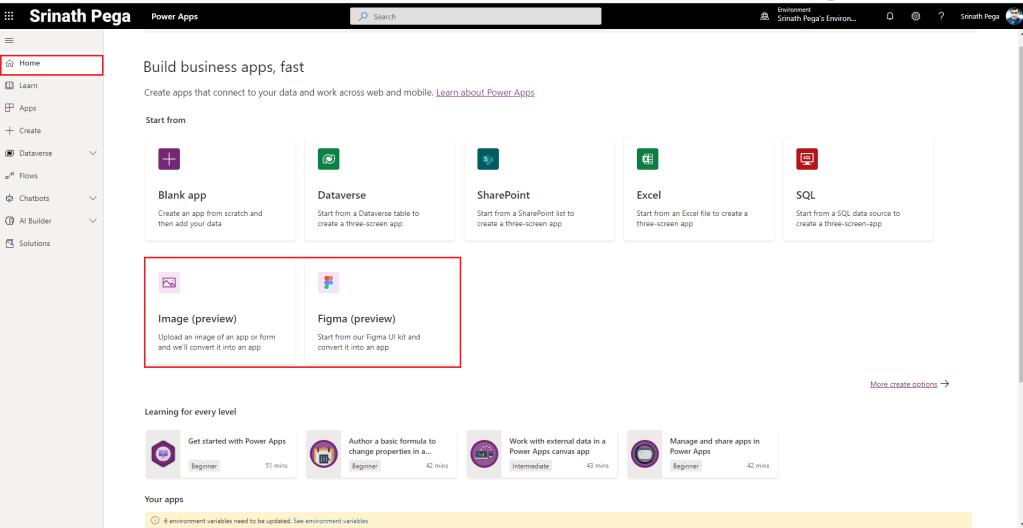Collapse the left navigation hamburger menu
Image resolution: width=1023 pixels, height=528 pixels.
point(9,40)
